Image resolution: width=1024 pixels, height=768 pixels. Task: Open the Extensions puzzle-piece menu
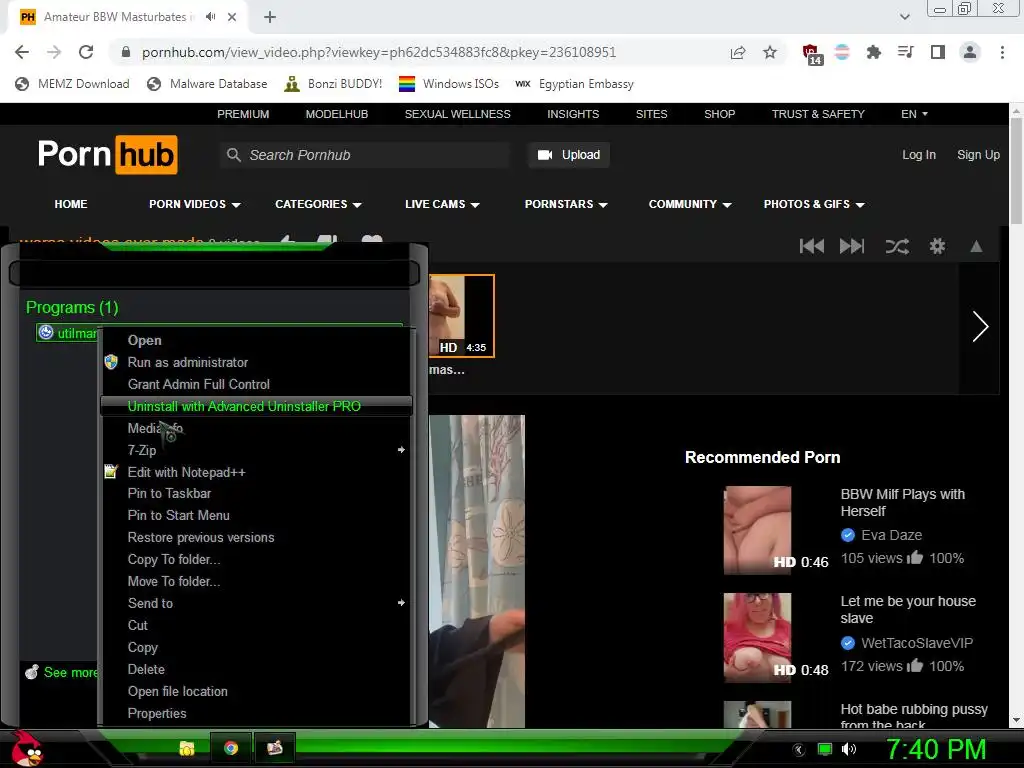(873, 52)
